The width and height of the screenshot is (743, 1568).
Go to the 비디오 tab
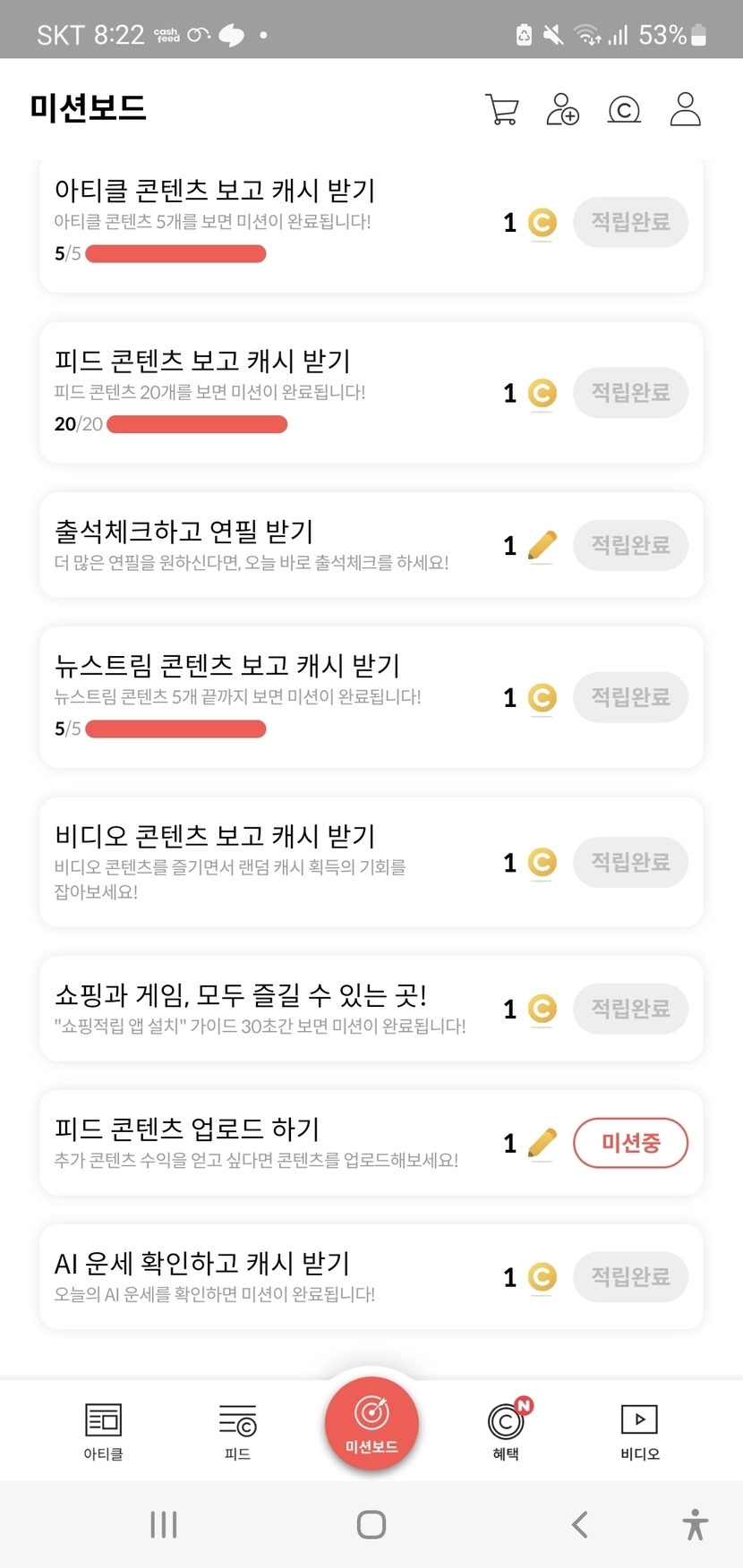(x=639, y=1430)
